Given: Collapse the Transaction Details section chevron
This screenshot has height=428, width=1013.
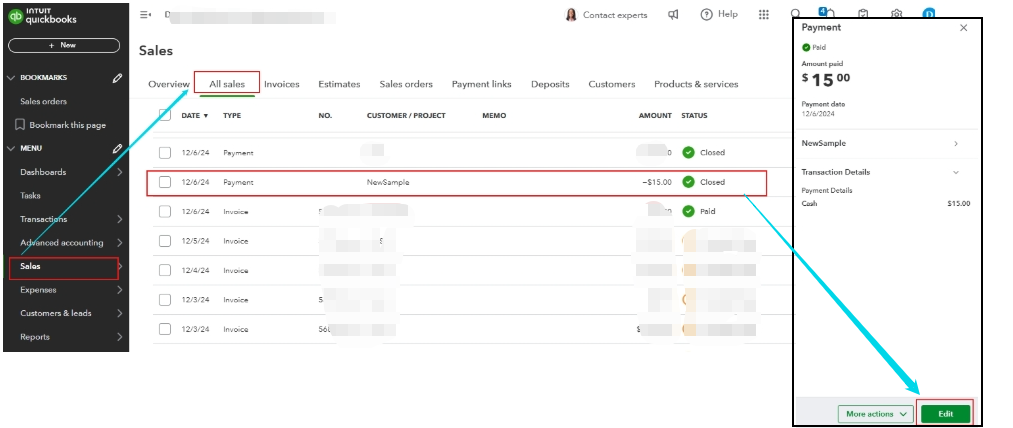Looking at the screenshot, I should [x=956, y=172].
